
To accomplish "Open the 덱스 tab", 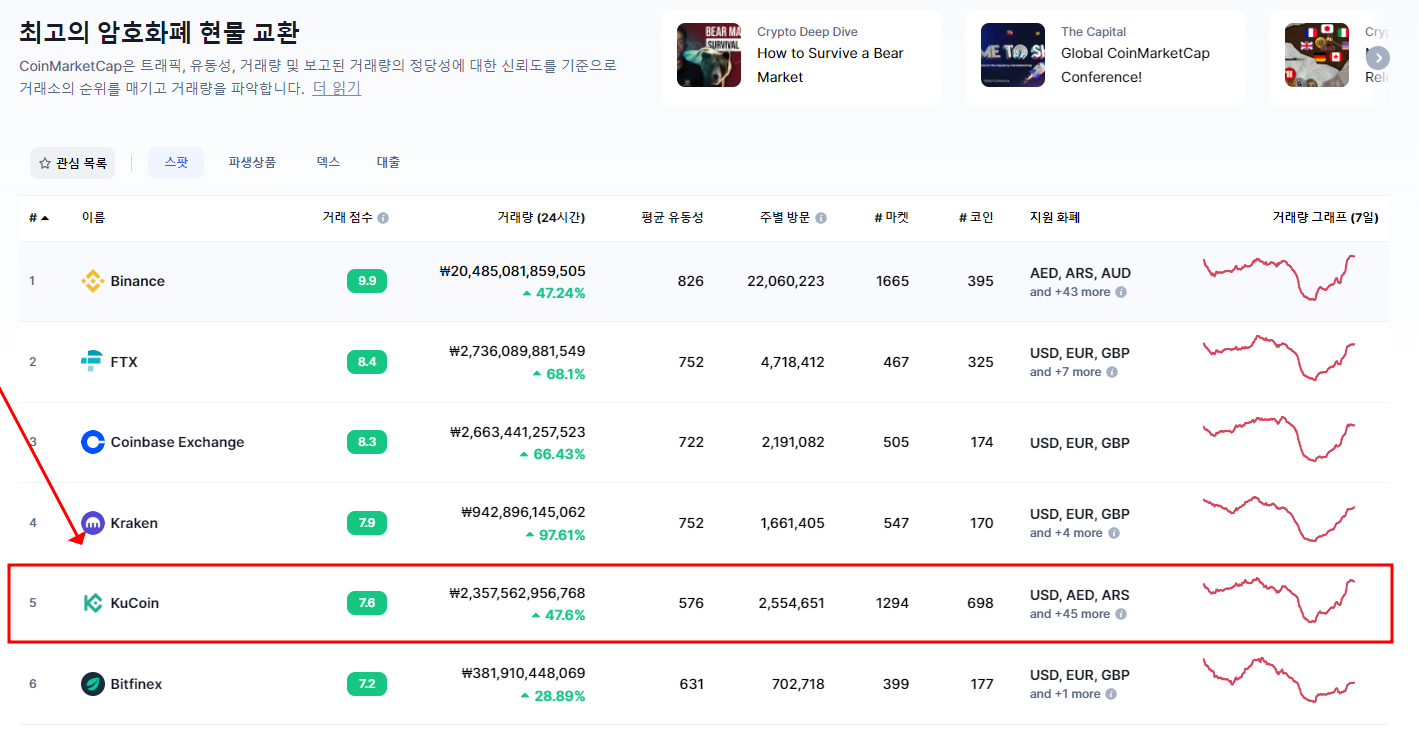I will [327, 162].
